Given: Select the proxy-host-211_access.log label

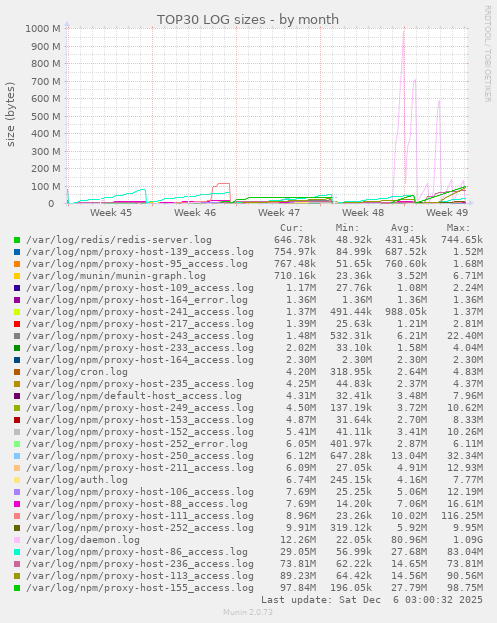Looking at the screenshot, I should click(140, 468).
